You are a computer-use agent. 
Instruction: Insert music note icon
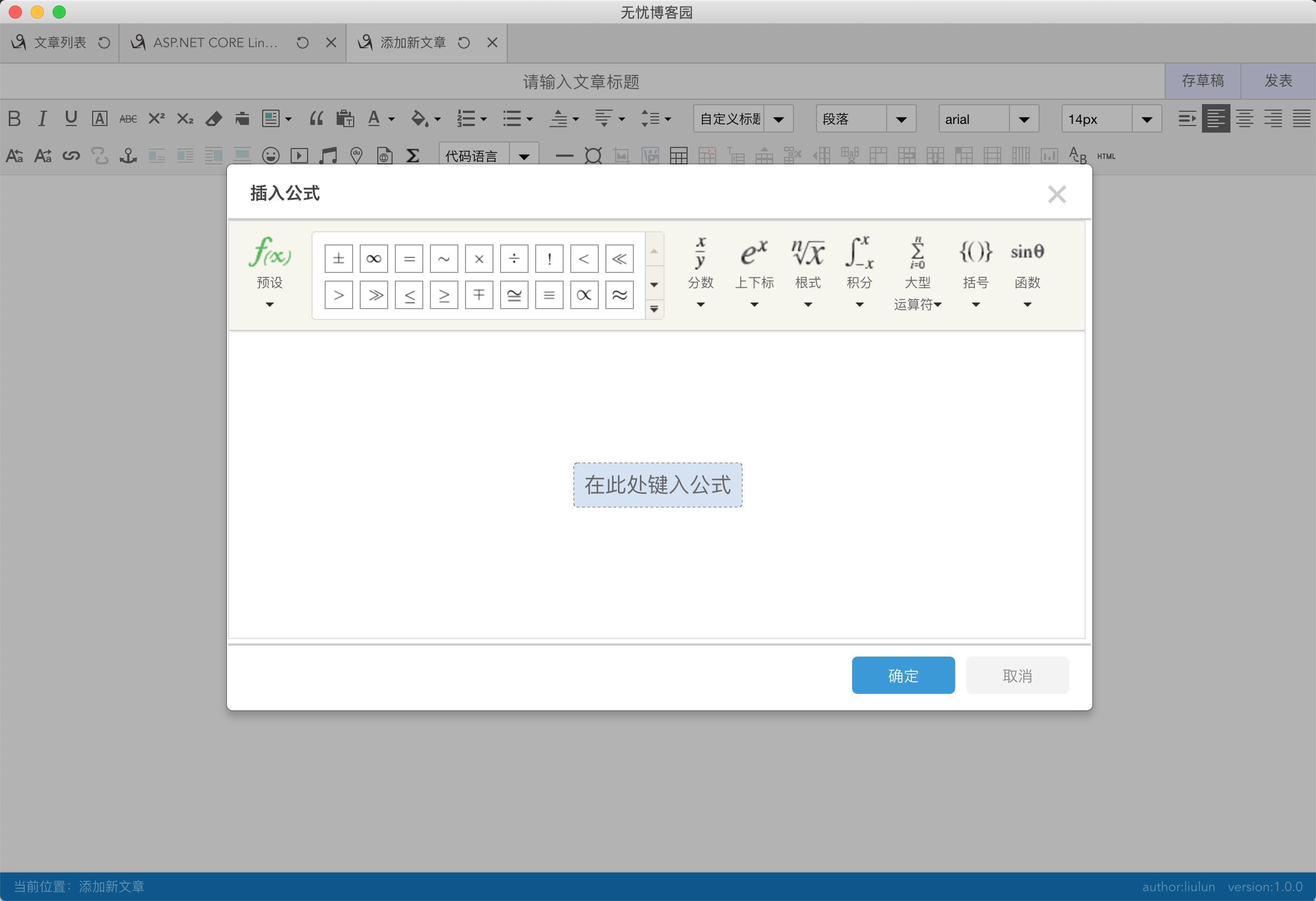(328, 156)
